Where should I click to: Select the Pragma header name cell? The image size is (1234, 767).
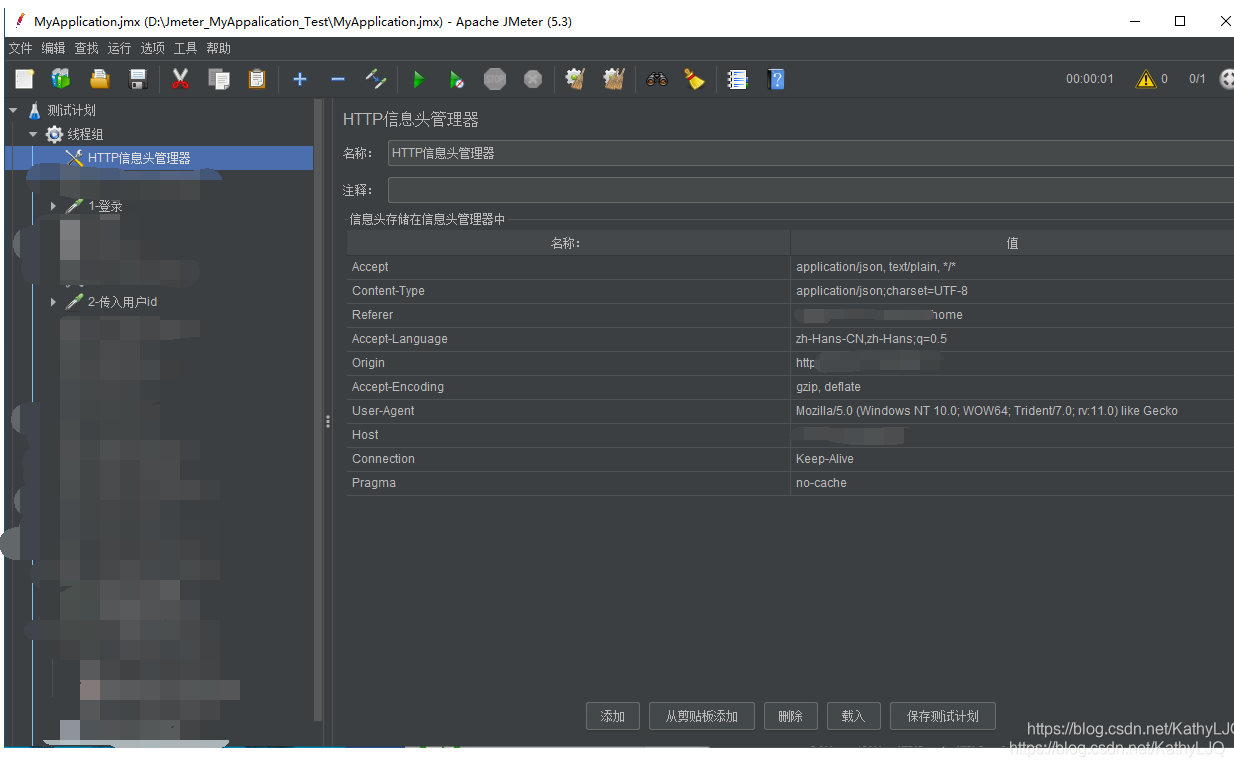[x=568, y=483]
